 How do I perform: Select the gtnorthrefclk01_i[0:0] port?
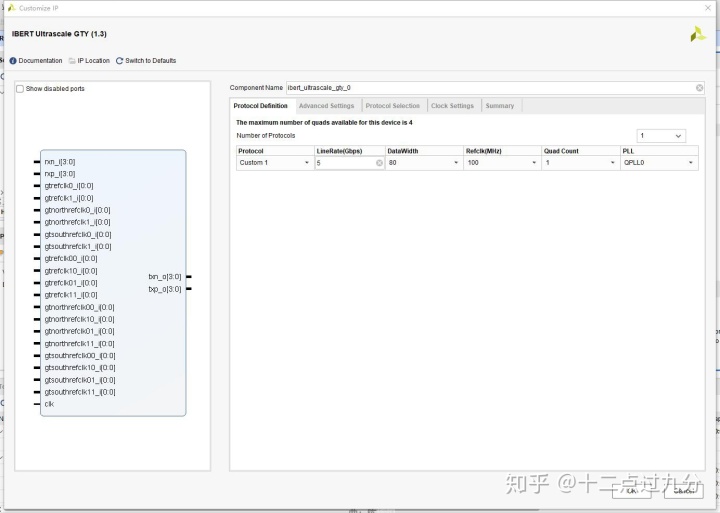[79, 331]
